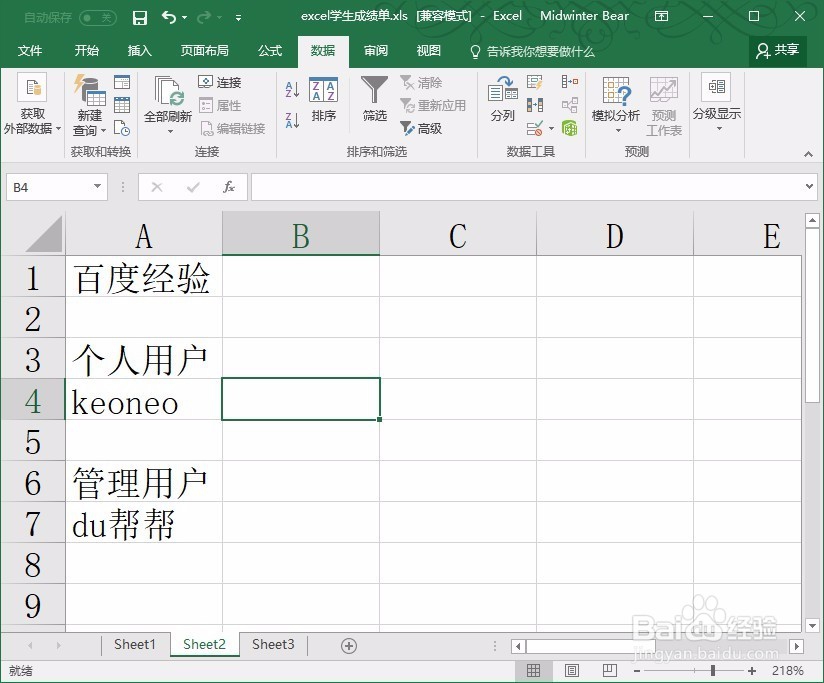Viewport: 824px width, 683px height.
Task: Select the 视图 ribbon tab
Action: click(x=428, y=51)
